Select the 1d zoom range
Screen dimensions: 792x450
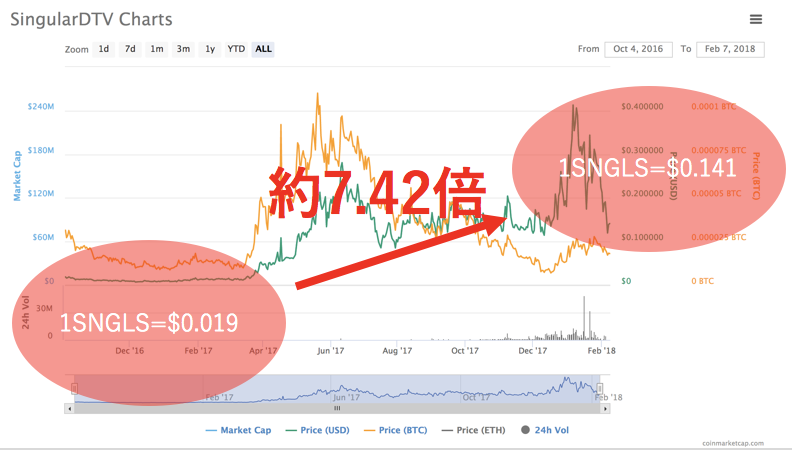(x=104, y=49)
